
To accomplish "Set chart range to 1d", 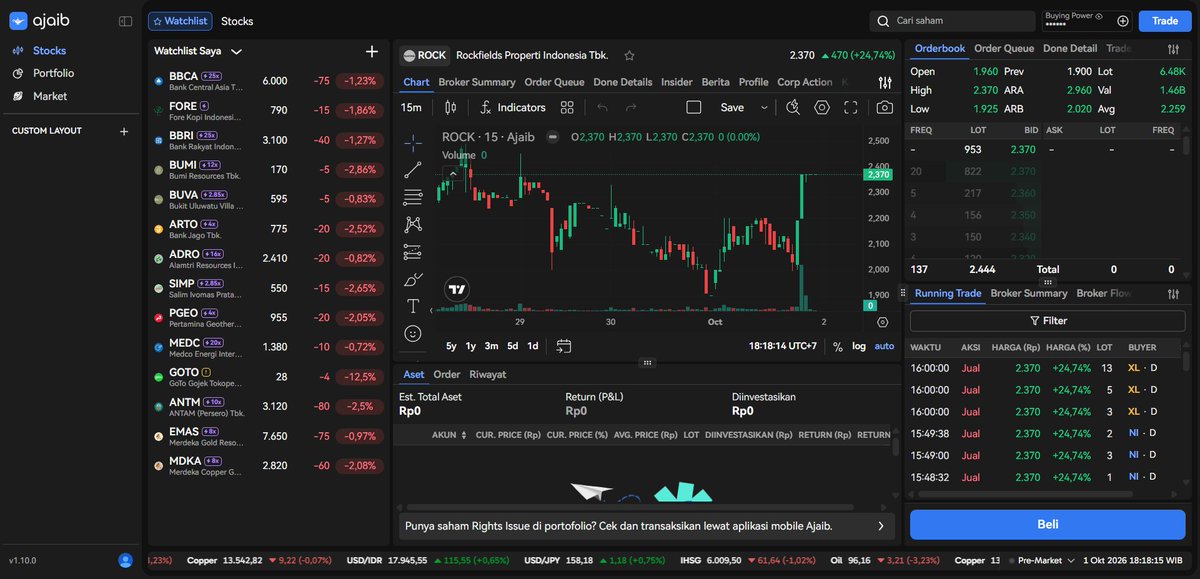I will (x=533, y=346).
